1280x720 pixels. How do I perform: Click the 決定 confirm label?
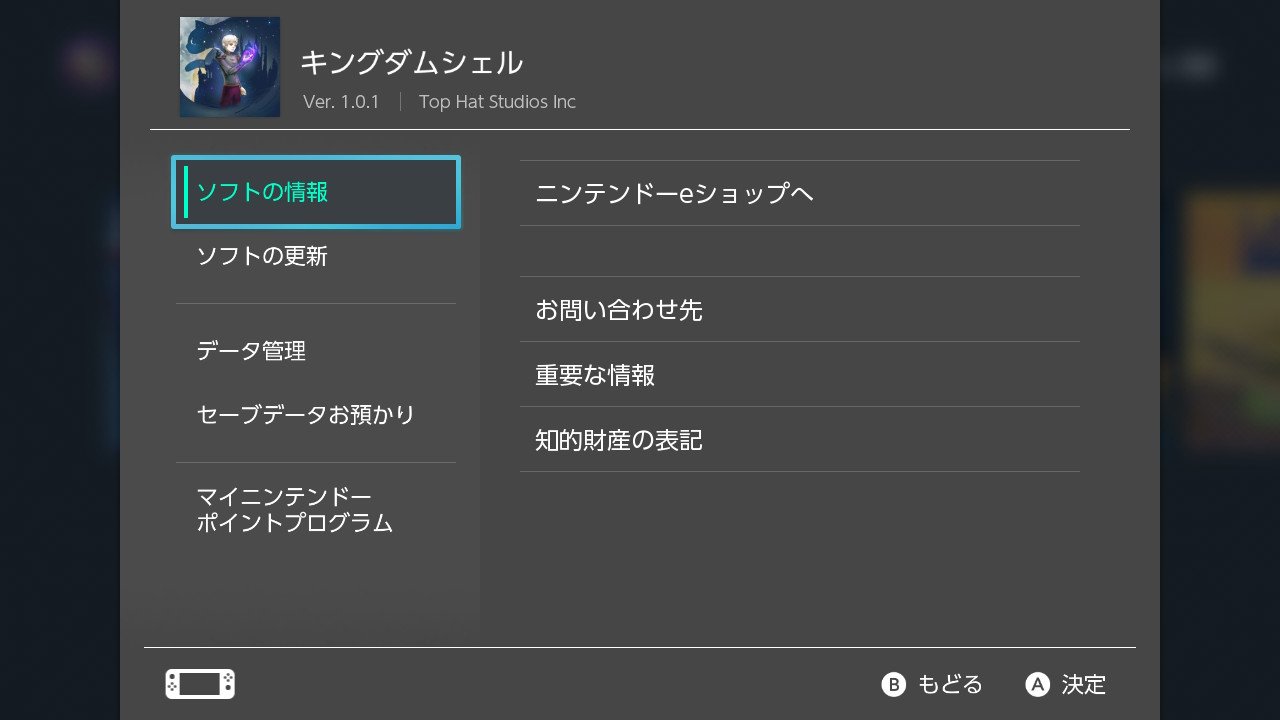point(1084,684)
